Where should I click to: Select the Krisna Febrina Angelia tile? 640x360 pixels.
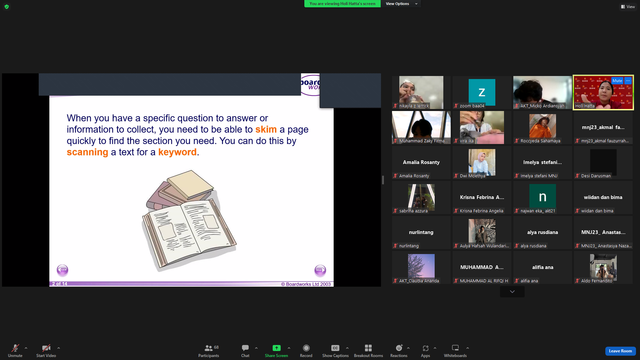[482, 198]
